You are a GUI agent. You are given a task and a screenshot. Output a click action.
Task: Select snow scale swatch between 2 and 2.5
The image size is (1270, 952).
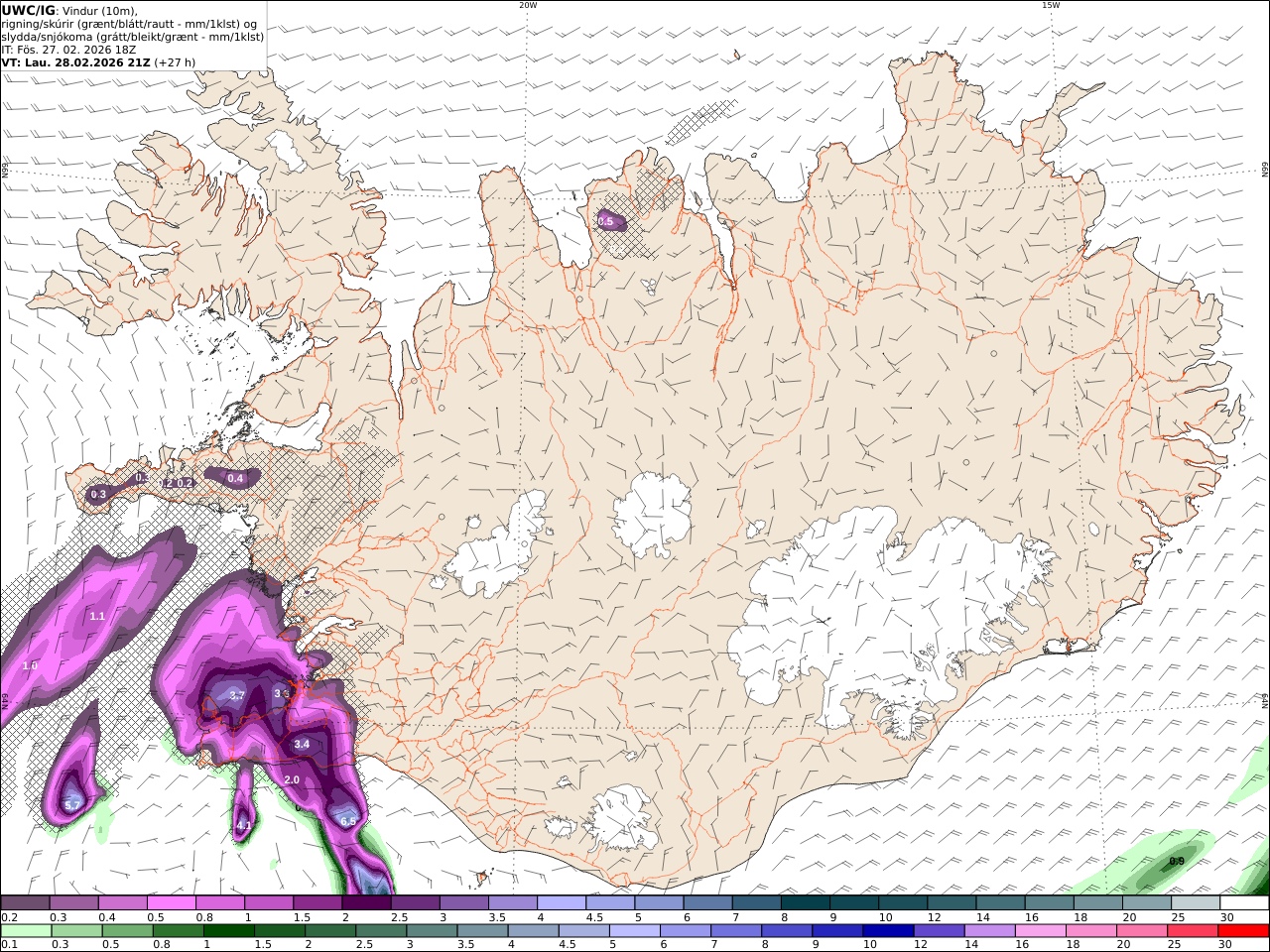pyautogui.click(x=366, y=903)
